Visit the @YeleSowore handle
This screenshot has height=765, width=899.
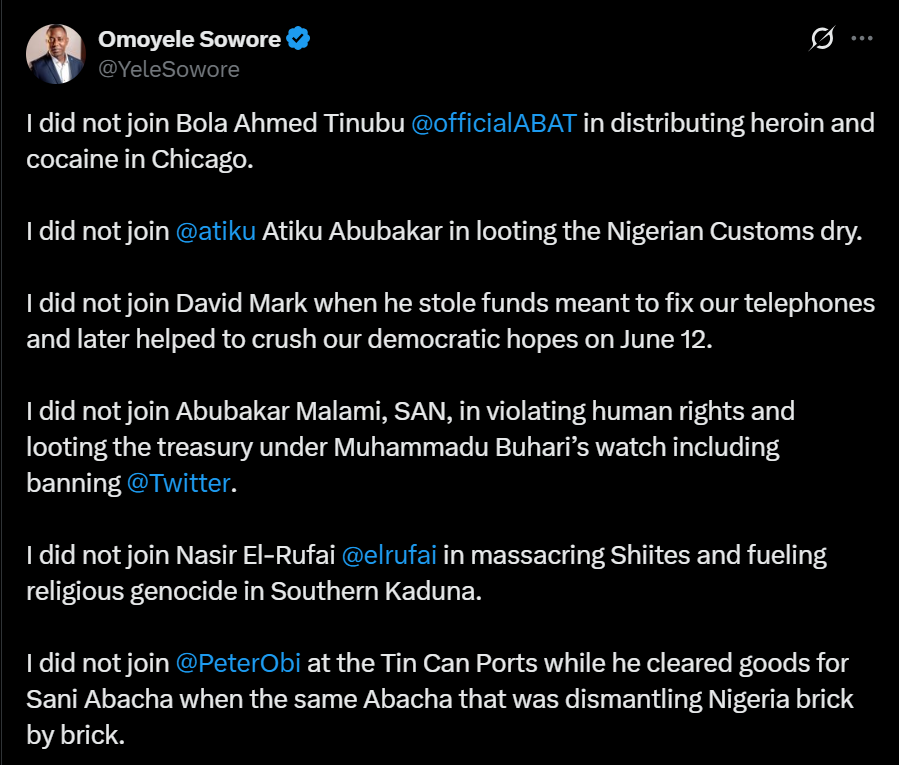[x=169, y=69]
